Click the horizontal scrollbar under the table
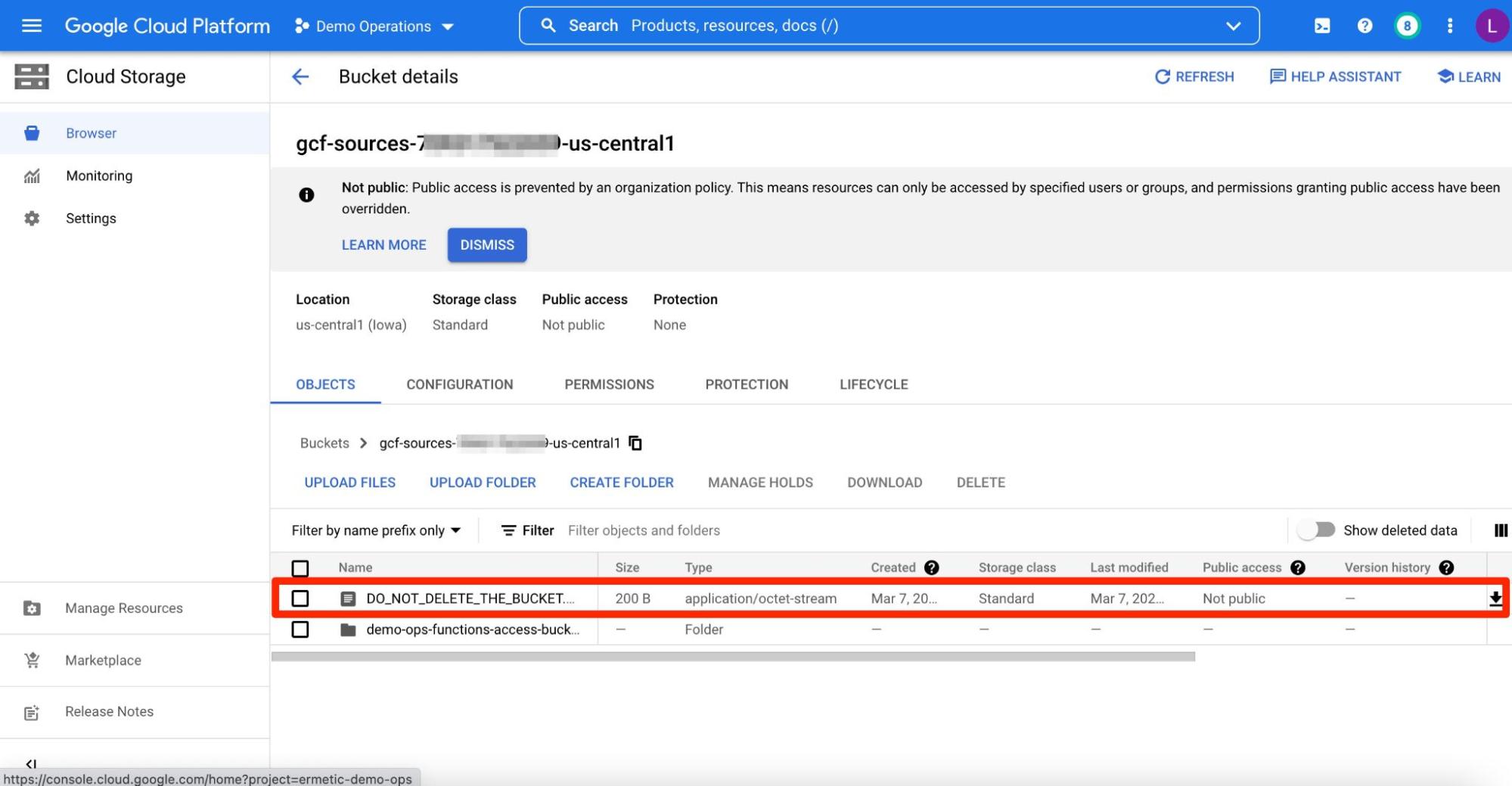The width and height of the screenshot is (1512, 786). 733,657
